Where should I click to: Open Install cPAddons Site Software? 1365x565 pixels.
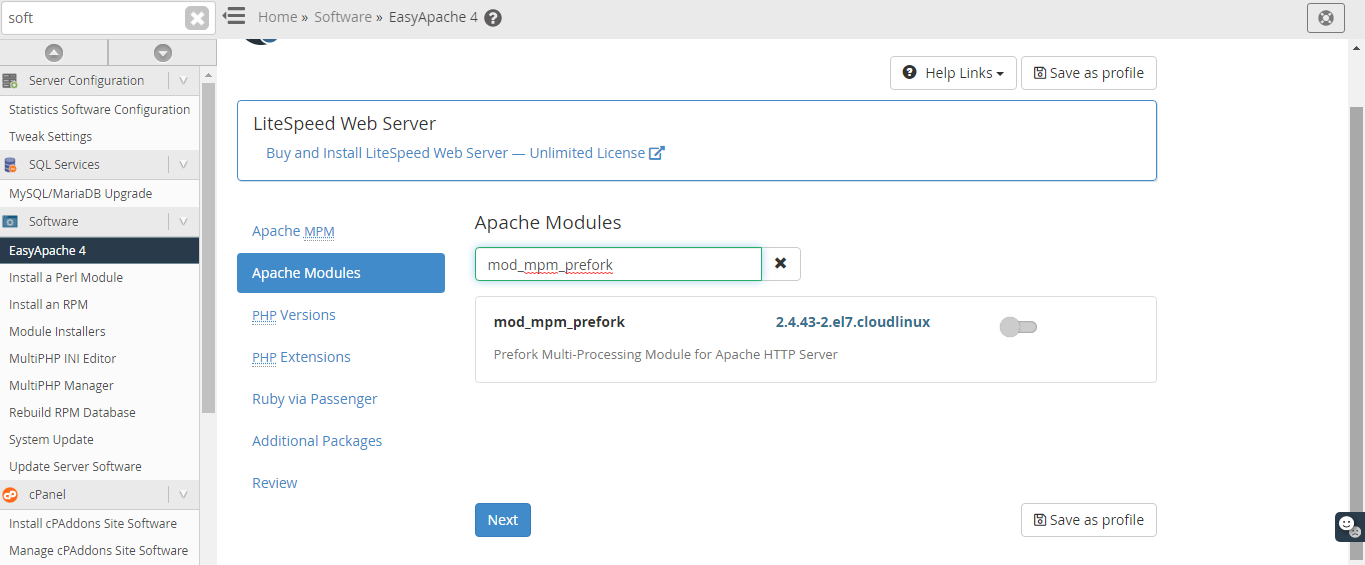[x=93, y=524]
